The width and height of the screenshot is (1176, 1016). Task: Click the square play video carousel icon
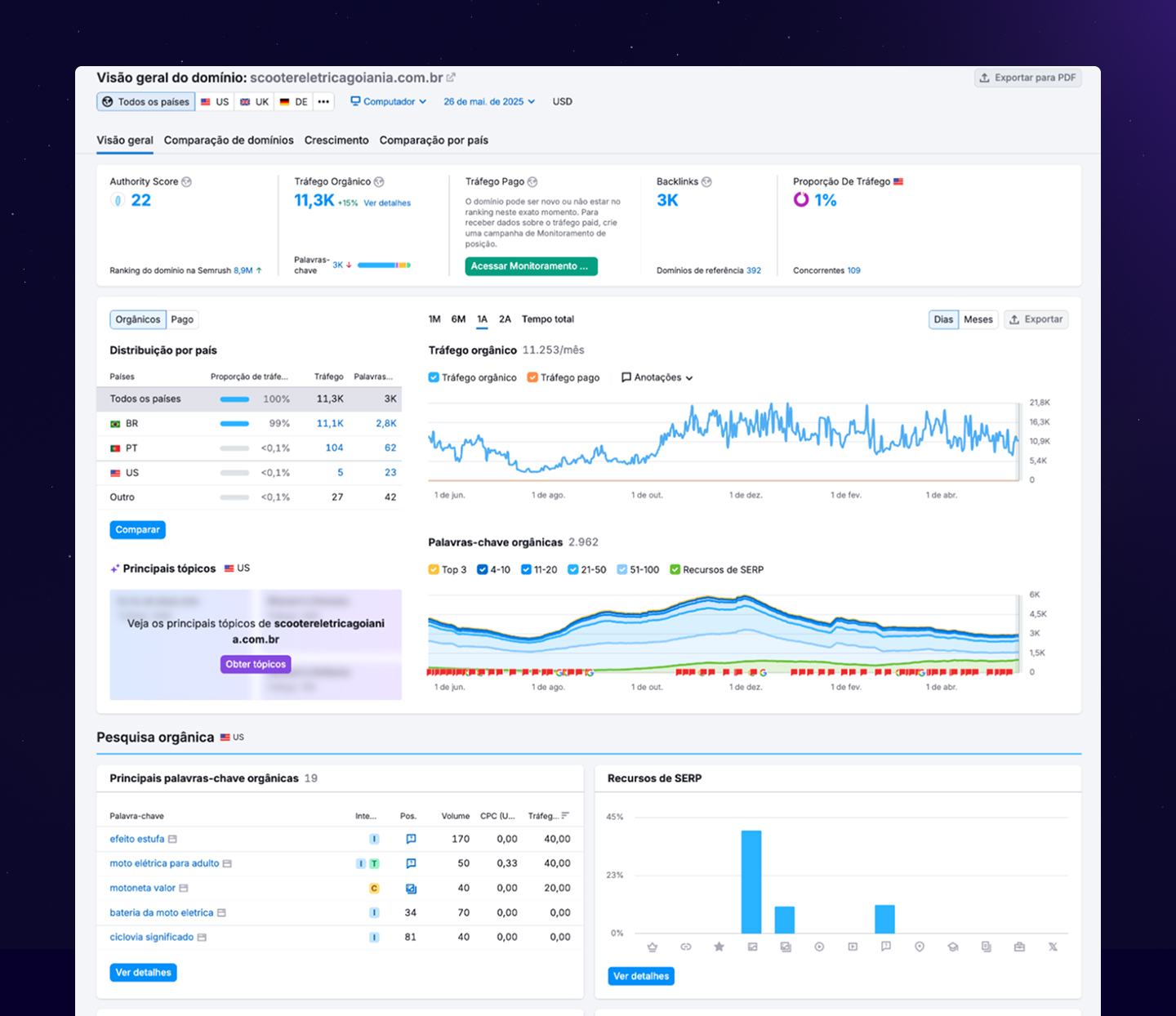853,947
